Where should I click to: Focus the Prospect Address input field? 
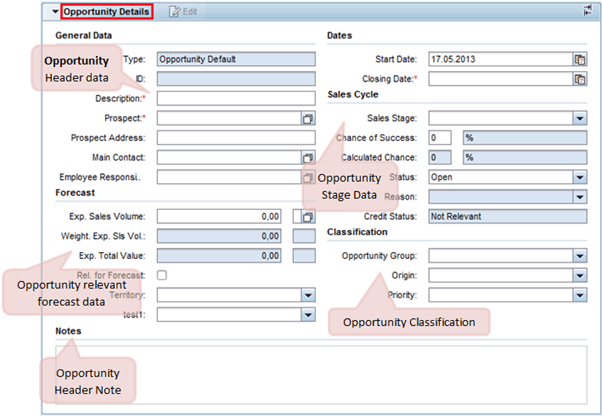235,138
